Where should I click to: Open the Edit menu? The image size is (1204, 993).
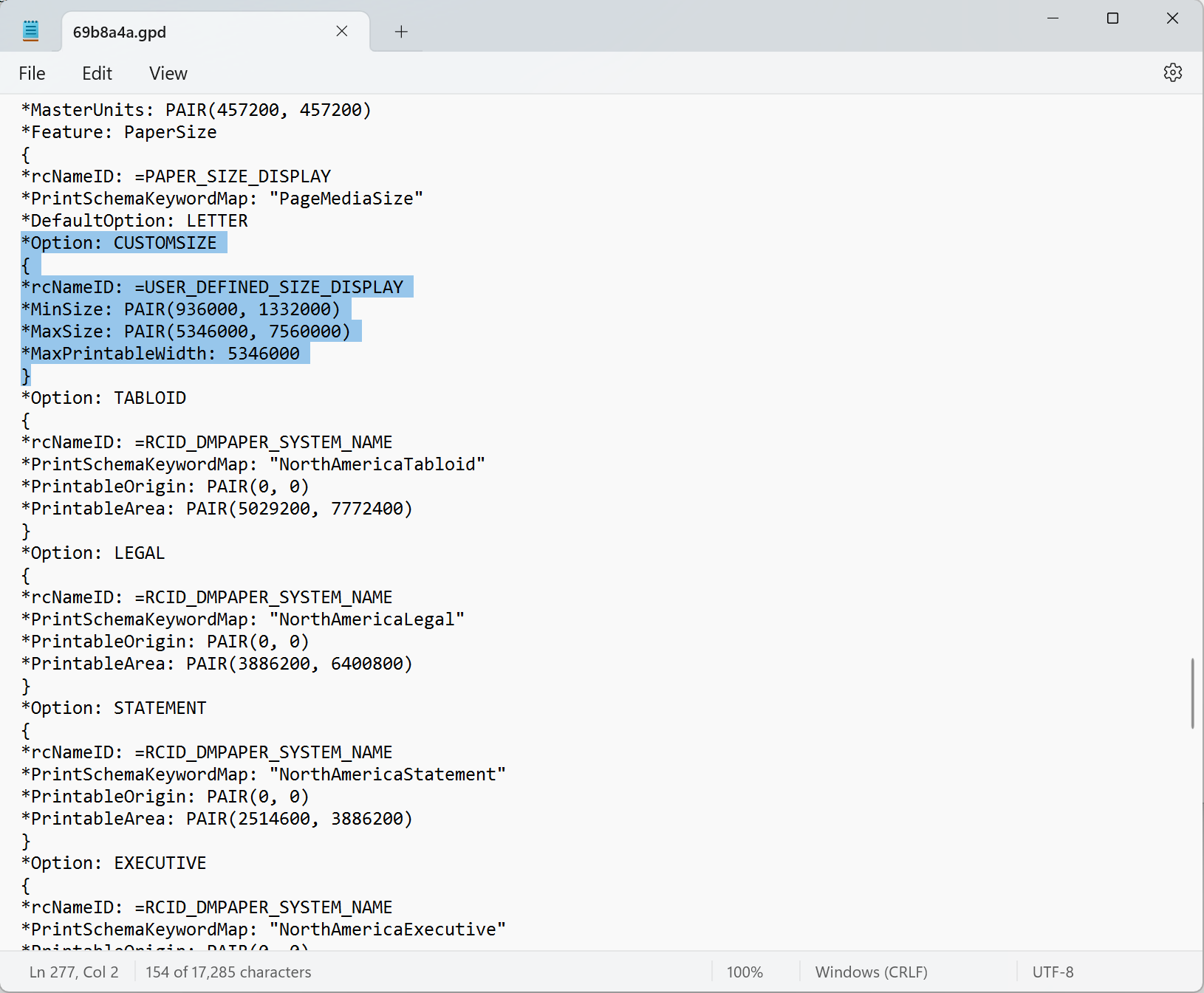(x=97, y=73)
